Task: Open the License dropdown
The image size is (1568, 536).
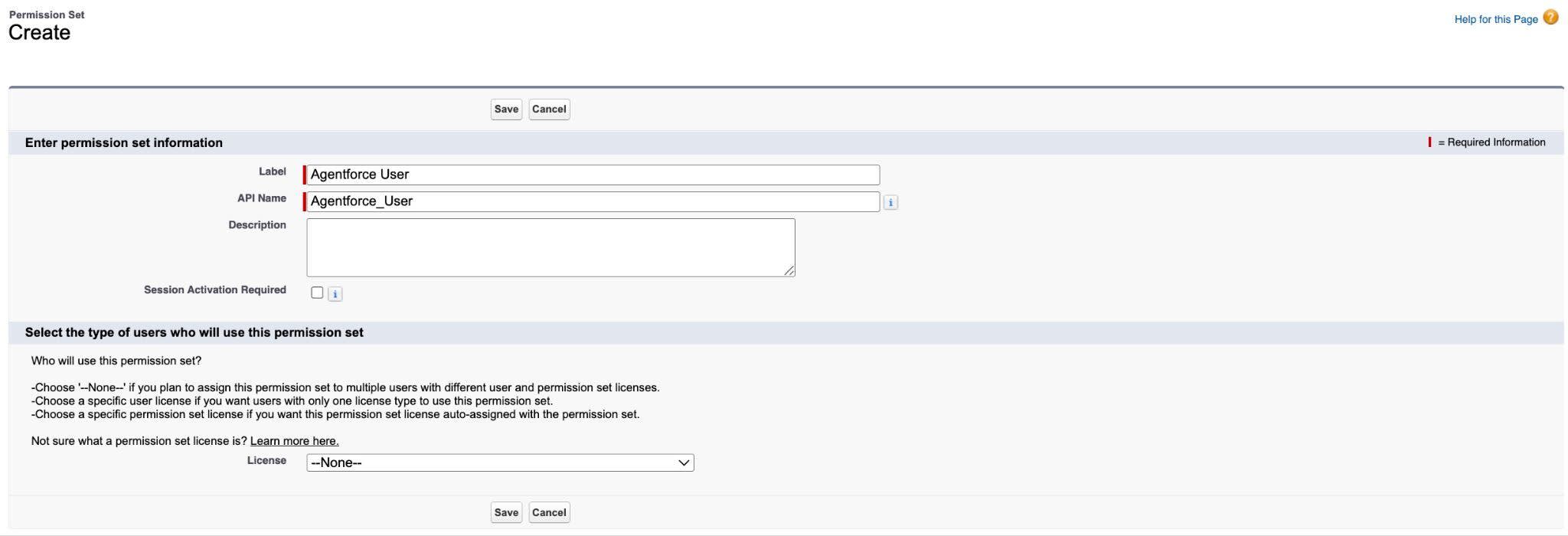Action: 500,462
